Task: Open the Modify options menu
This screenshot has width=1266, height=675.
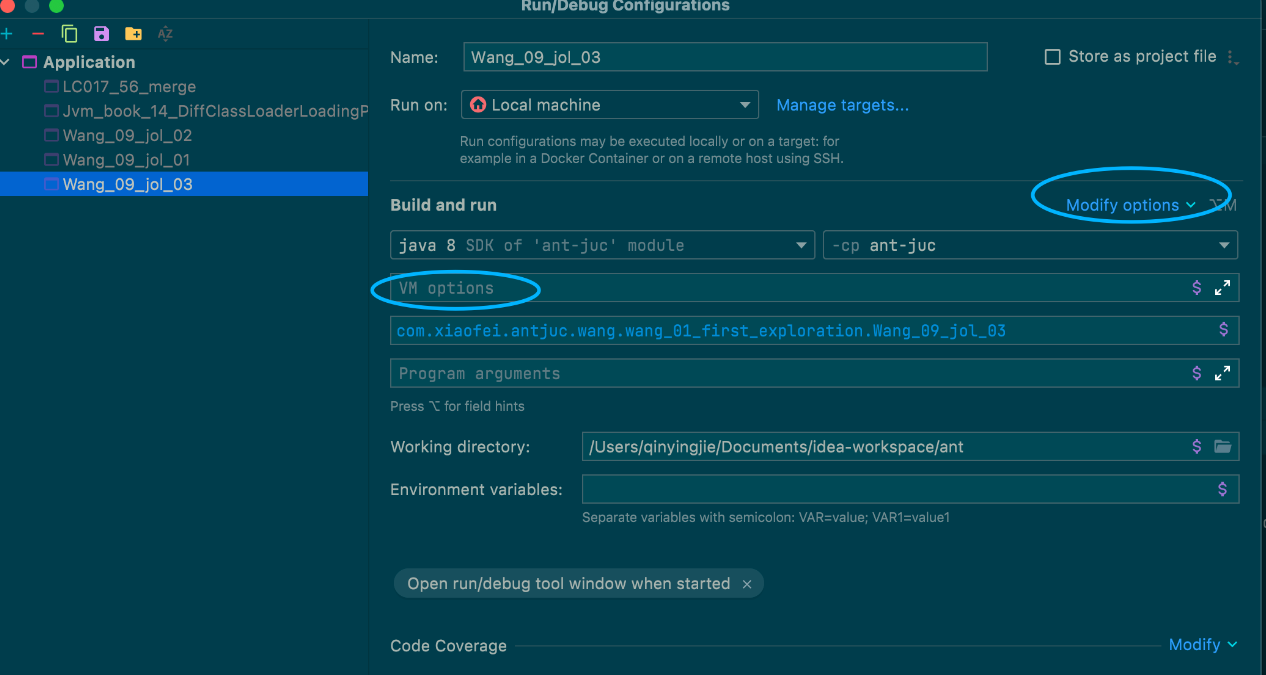Action: [x=1129, y=205]
